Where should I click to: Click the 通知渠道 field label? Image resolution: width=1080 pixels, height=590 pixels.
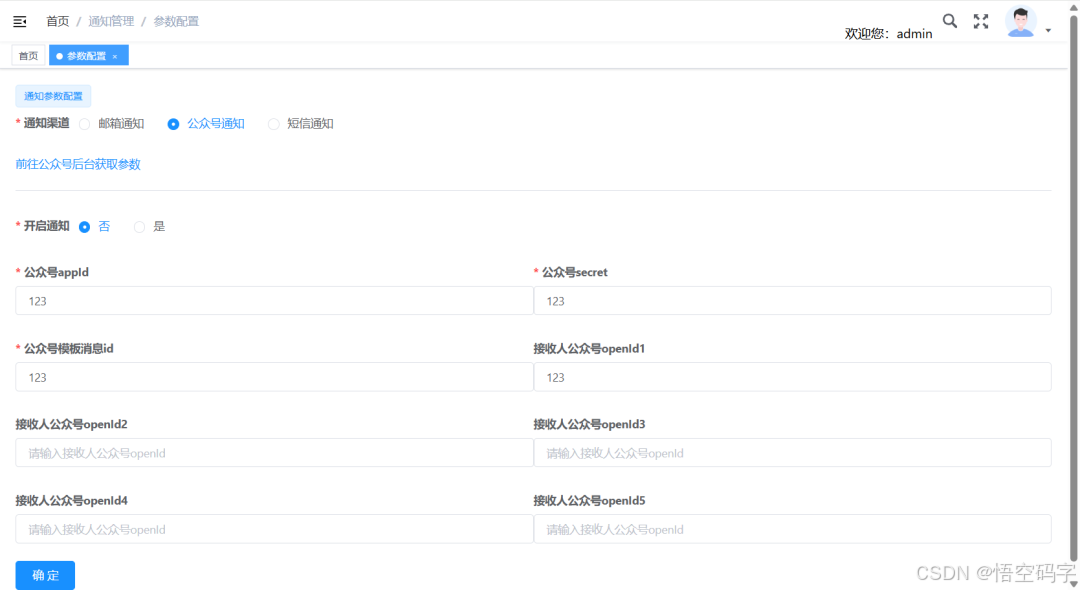[x=46, y=123]
